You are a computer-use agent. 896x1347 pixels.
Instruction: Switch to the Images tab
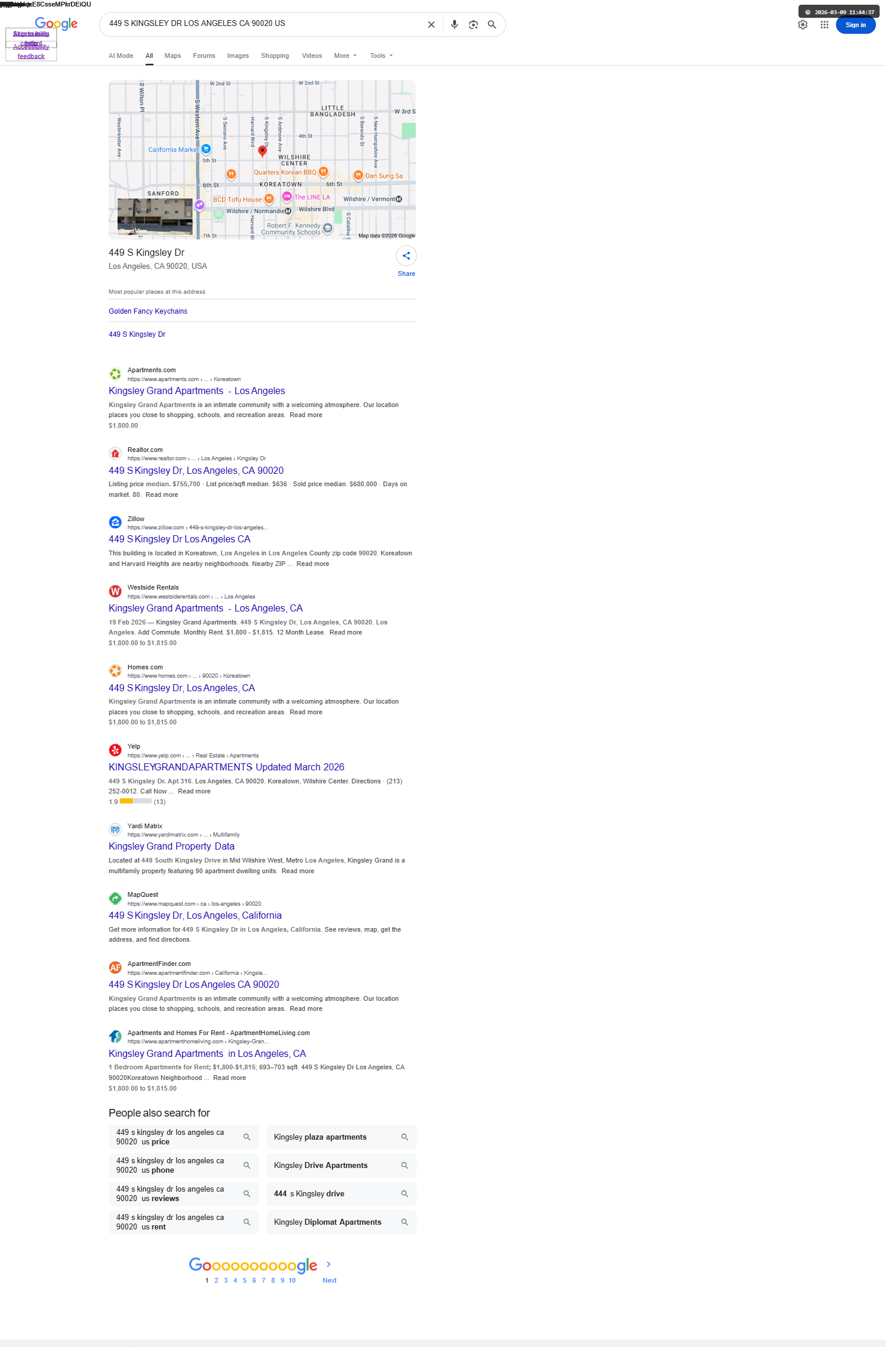coord(238,56)
